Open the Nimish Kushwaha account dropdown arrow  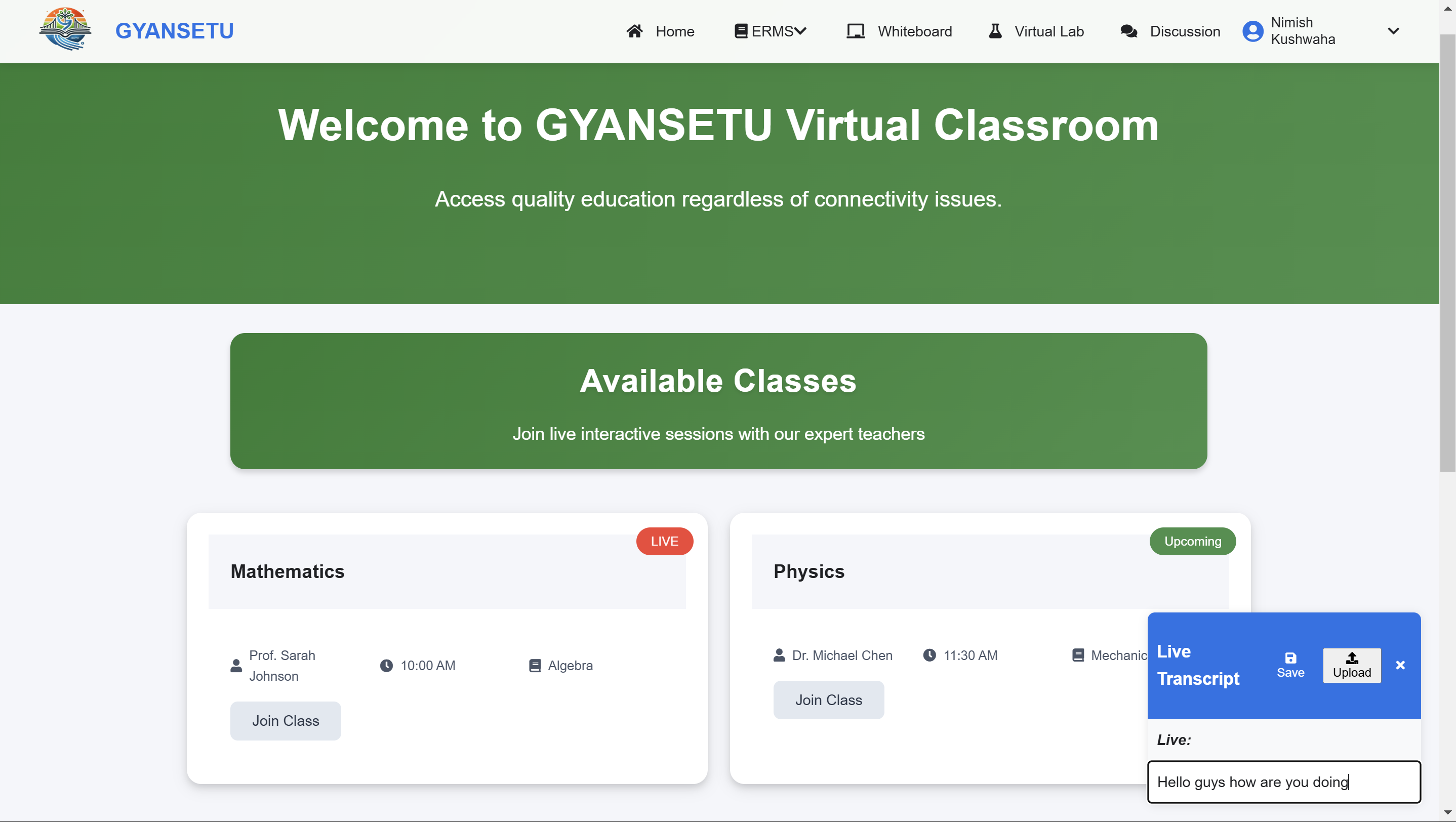(1393, 31)
